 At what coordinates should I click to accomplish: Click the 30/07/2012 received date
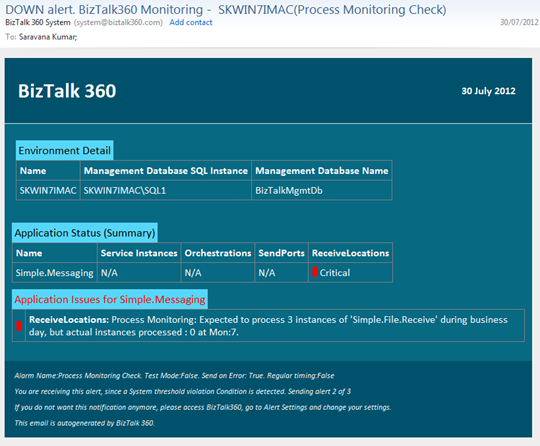(519, 22)
